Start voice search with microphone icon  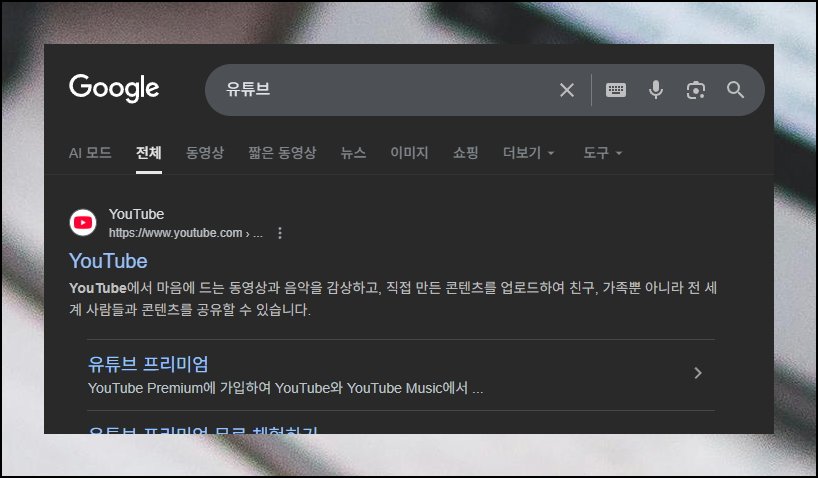click(x=656, y=90)
